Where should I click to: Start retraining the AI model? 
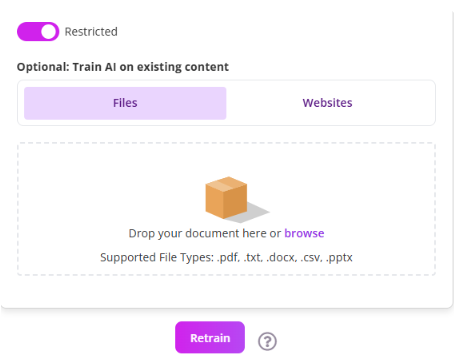[210, 338]
